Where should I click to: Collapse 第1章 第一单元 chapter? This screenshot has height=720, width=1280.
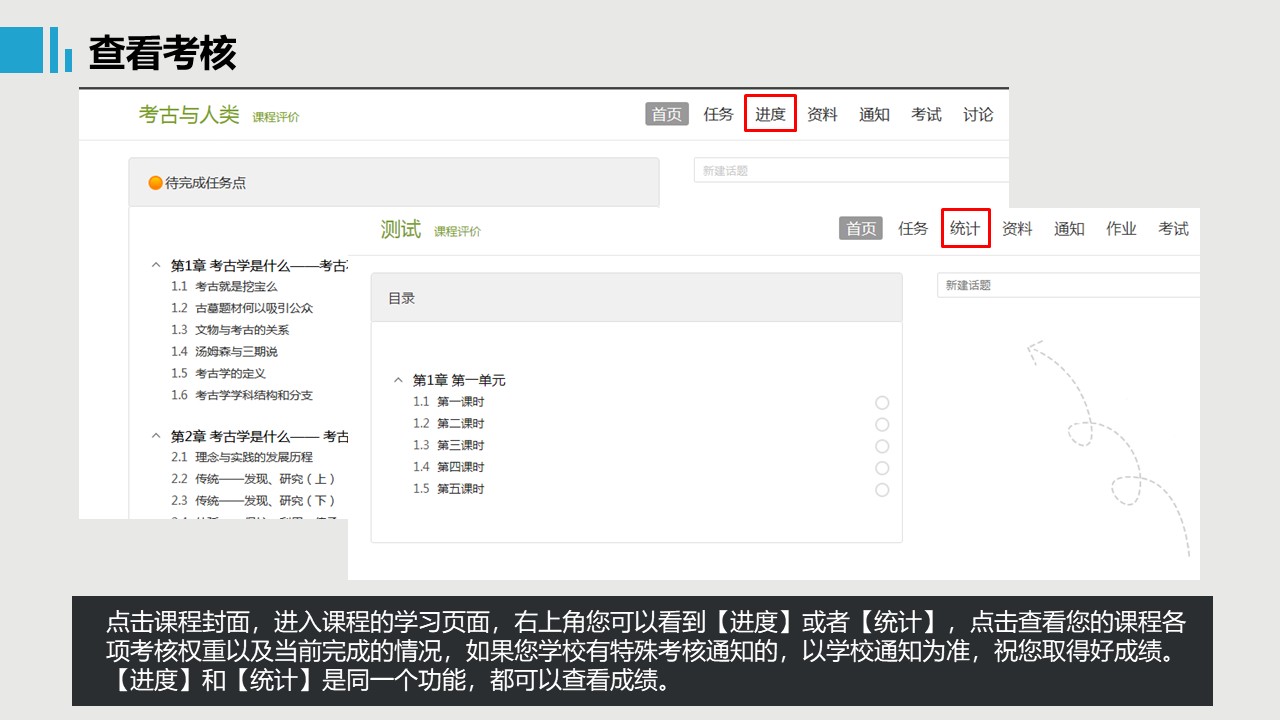[398, 381]
